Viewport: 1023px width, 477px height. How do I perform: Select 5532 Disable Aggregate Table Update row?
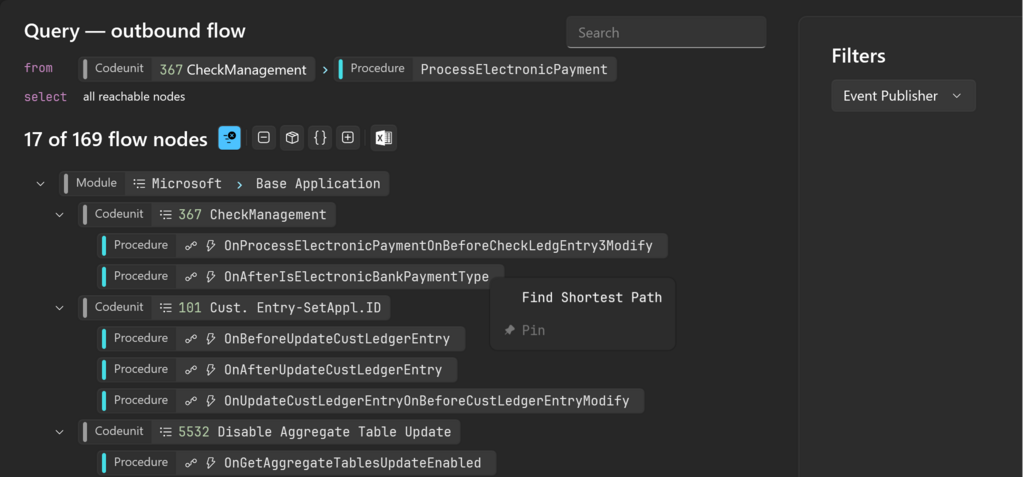(269, 432)
